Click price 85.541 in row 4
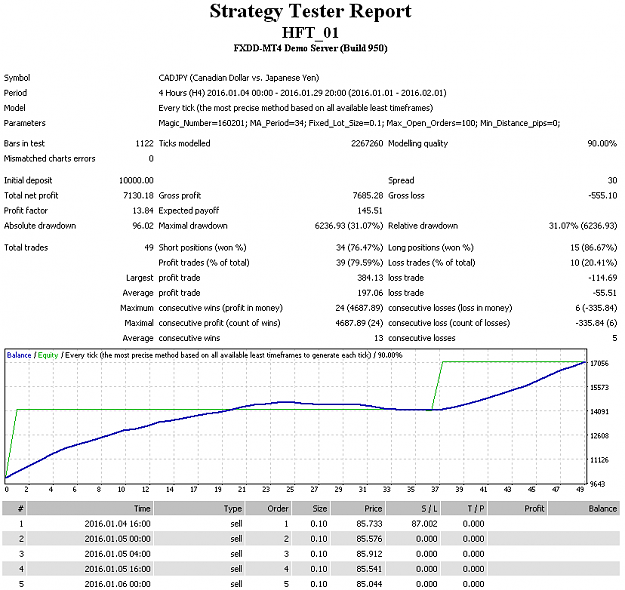Image resolution: width=625 pixels, height=590 pixels. [x=369, y=569]
